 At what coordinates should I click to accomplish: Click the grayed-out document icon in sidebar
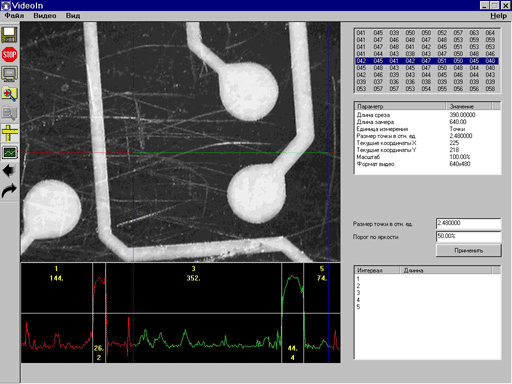[x=9, y=113]
